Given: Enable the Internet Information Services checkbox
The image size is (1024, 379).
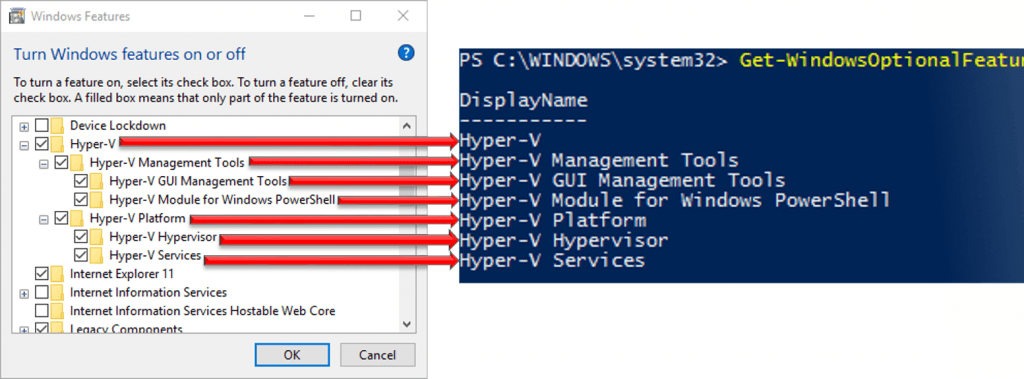Looking at the screenshot, I should (42, 292).
